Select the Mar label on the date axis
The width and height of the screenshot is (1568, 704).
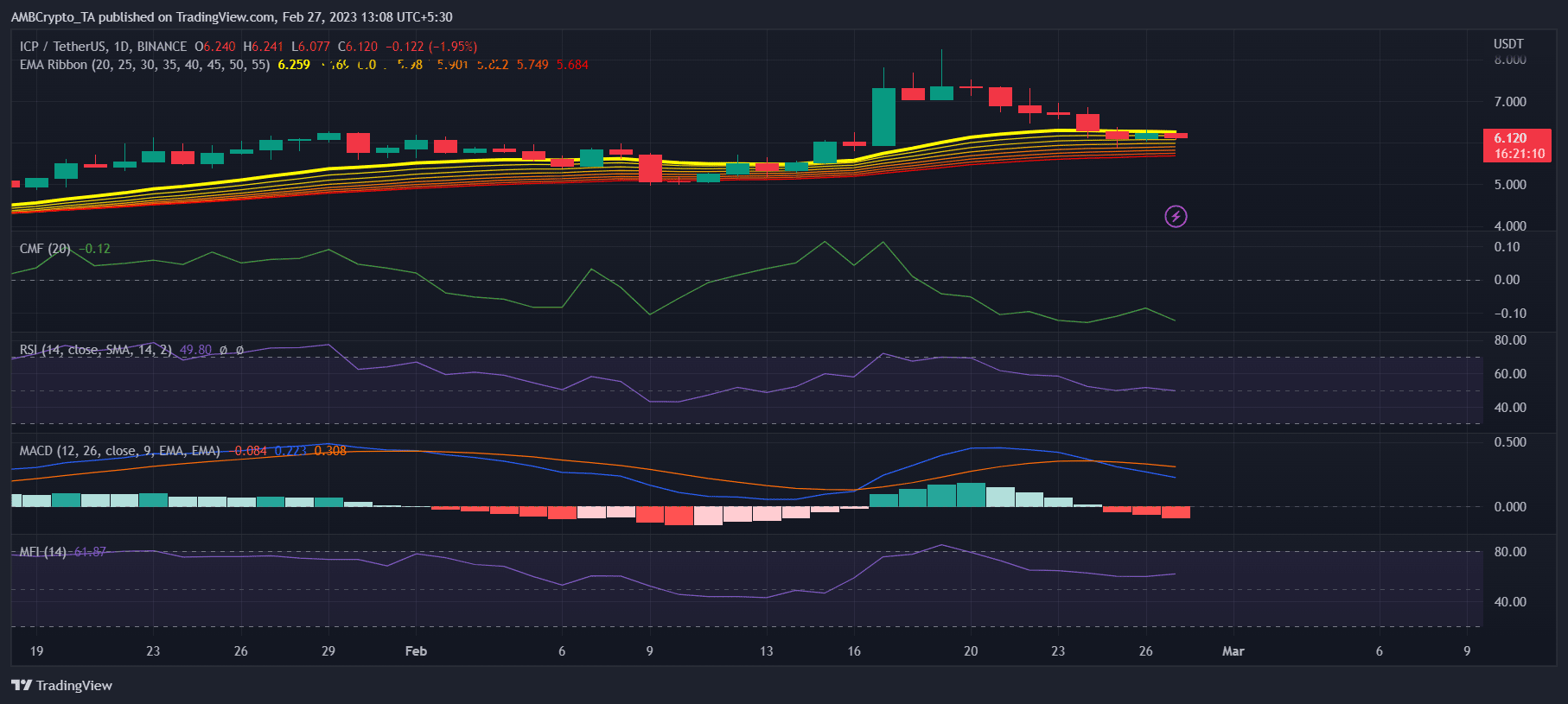pyautogui.click(x=1233, y=651)
